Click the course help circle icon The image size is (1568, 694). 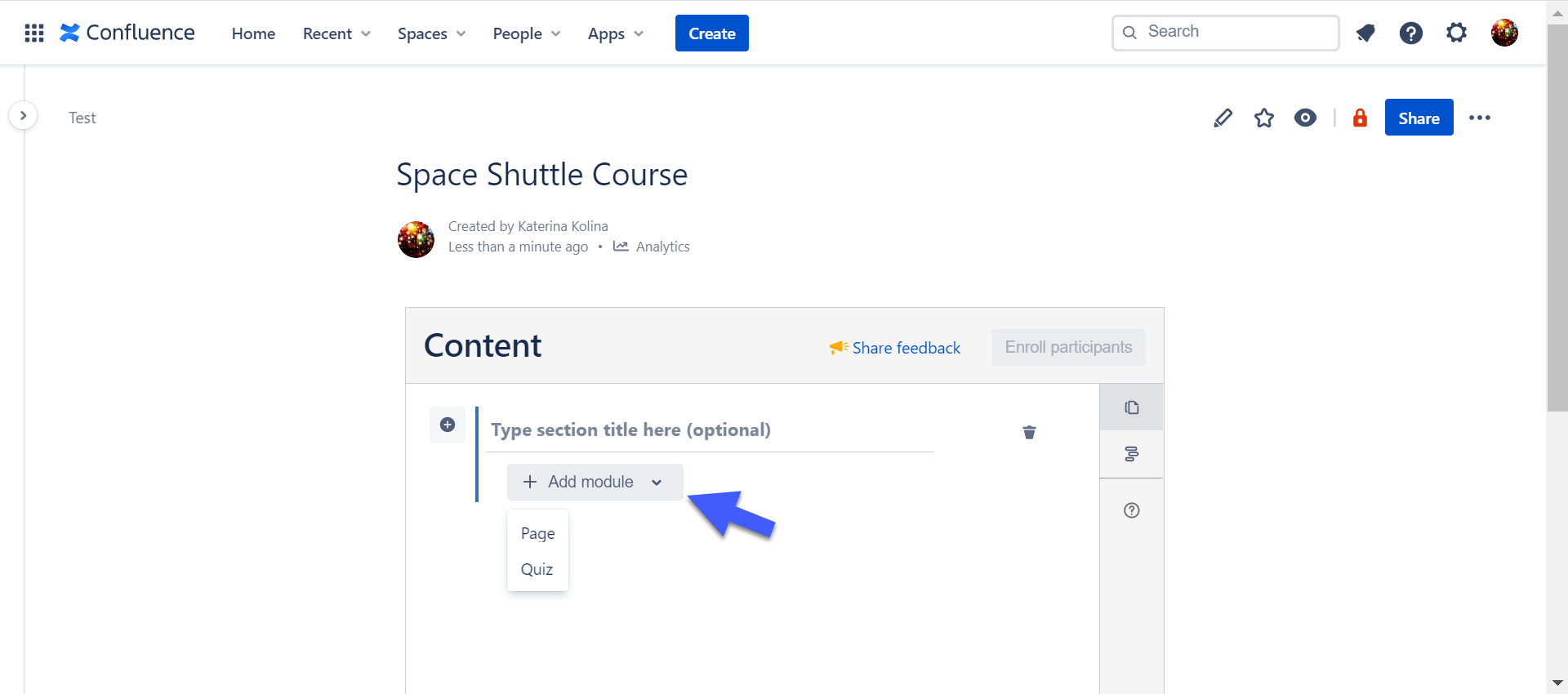[1131, 510]
